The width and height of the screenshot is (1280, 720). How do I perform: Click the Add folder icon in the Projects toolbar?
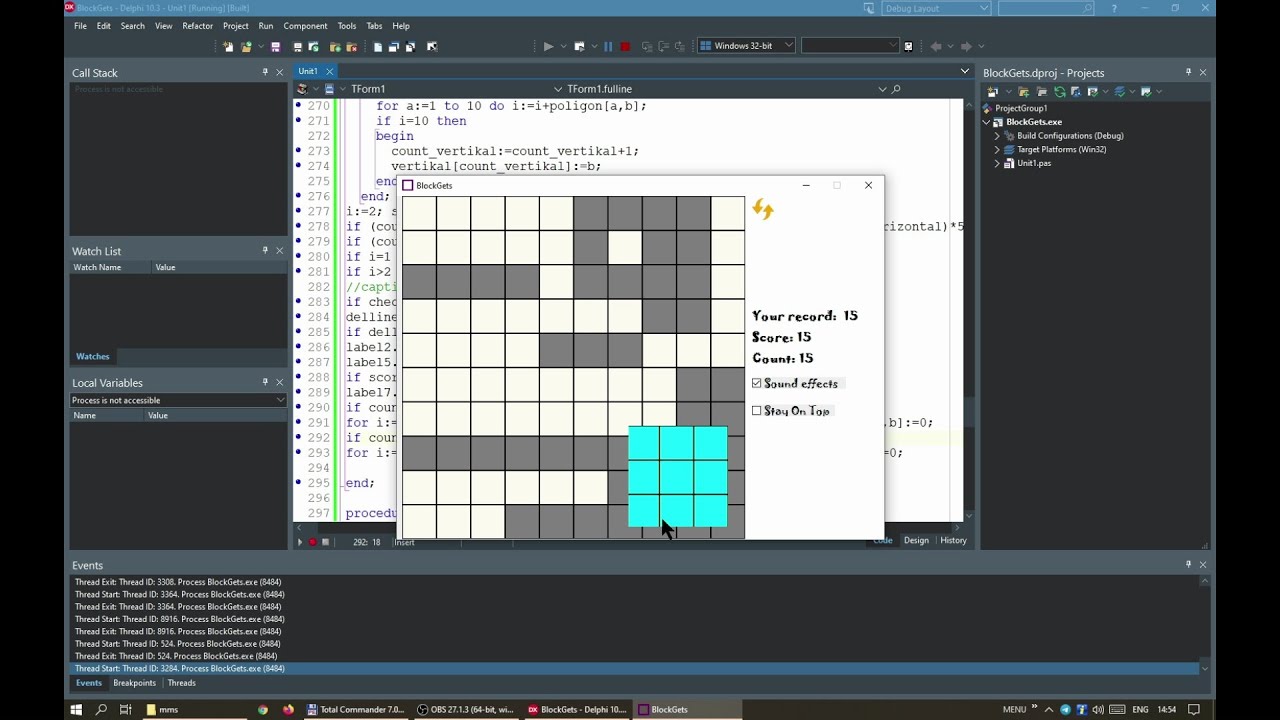[x=1024, y=92]
